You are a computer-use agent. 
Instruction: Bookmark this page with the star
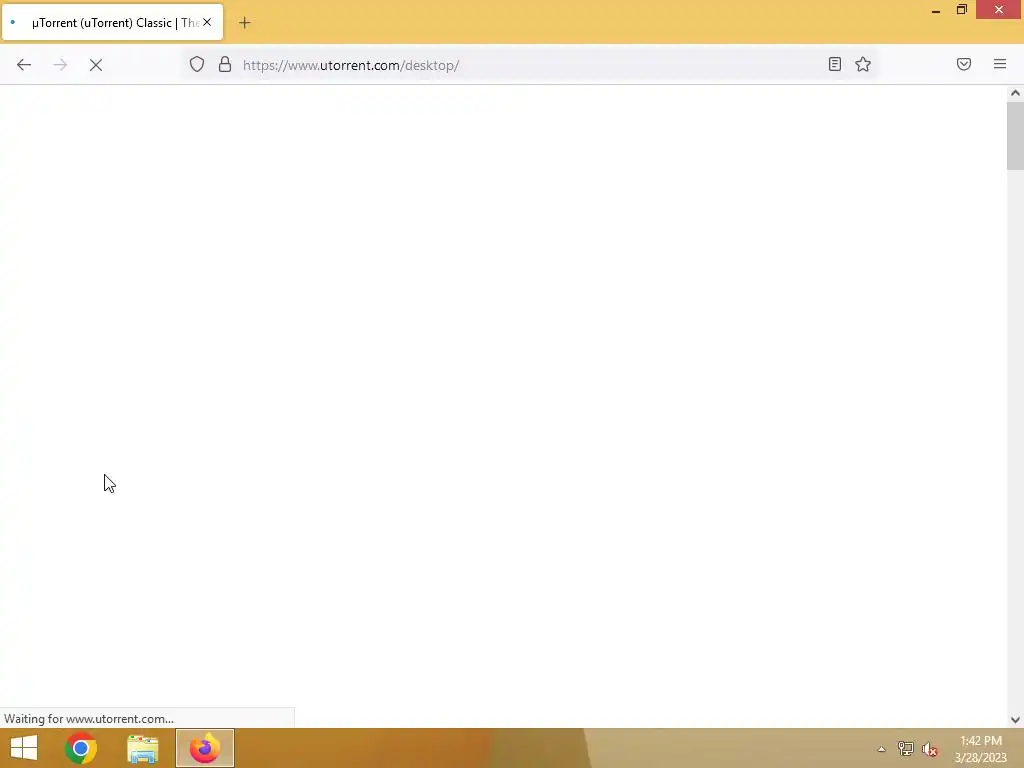[863, 64]
